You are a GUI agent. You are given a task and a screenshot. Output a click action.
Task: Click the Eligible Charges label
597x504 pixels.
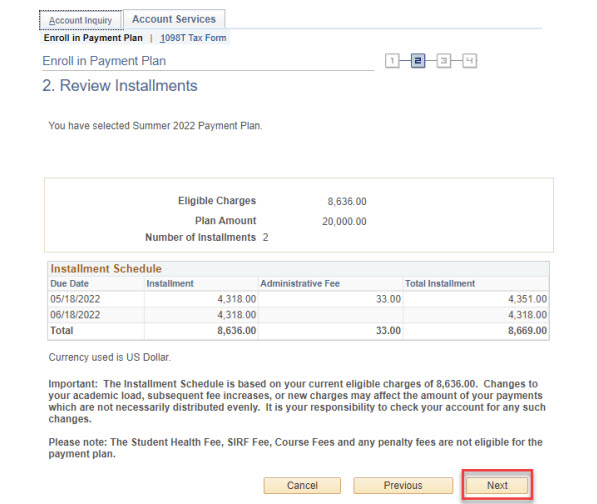217,201
